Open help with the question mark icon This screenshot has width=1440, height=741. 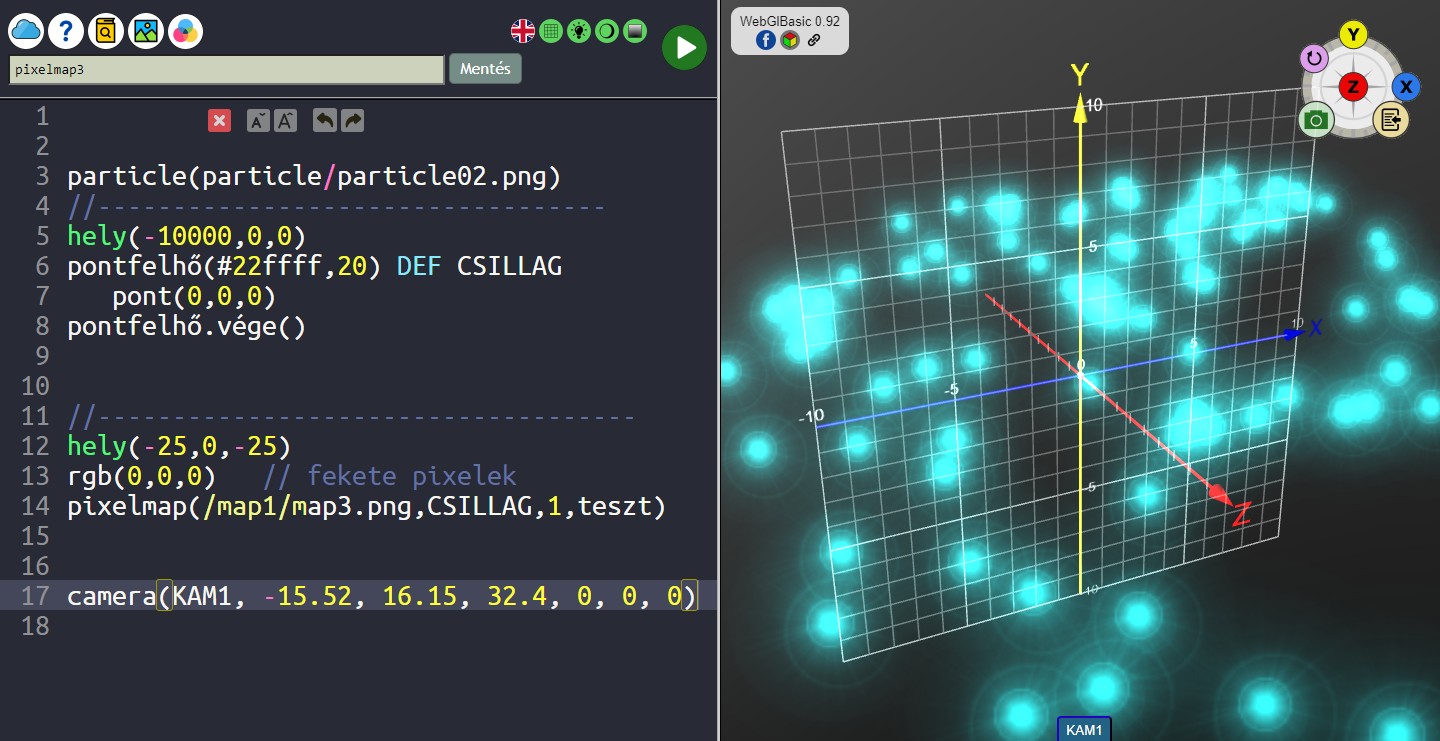click(x=66, y=31)
